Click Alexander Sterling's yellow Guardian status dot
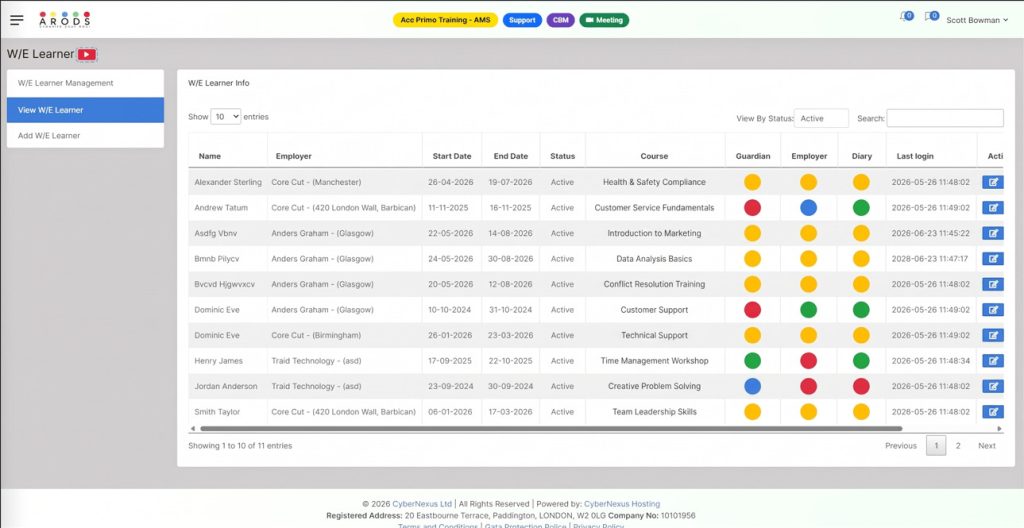1024x528 pixels. tap(752, 182)
